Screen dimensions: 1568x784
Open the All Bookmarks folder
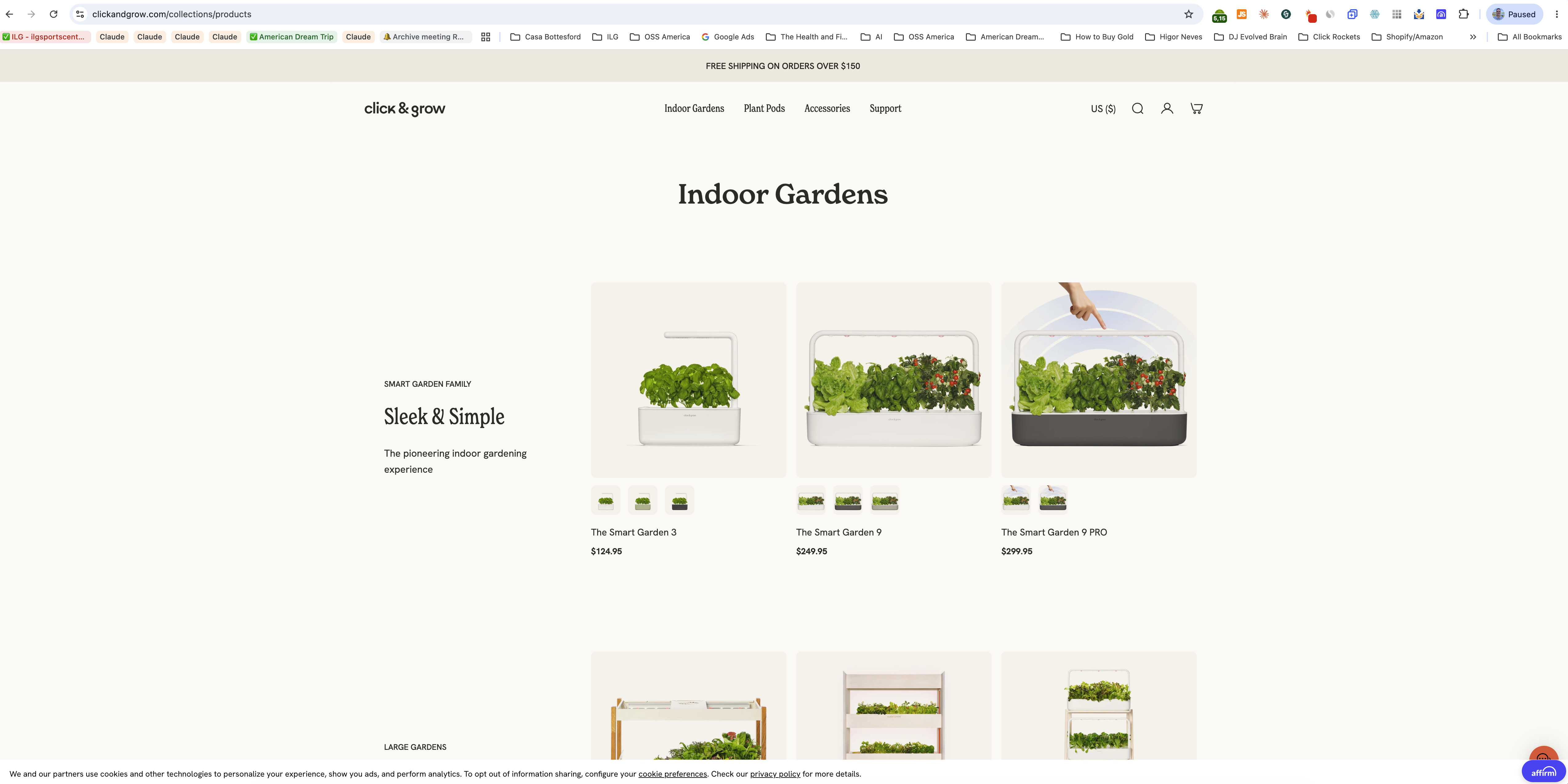pyautogui.click(x=1530, y=37)
